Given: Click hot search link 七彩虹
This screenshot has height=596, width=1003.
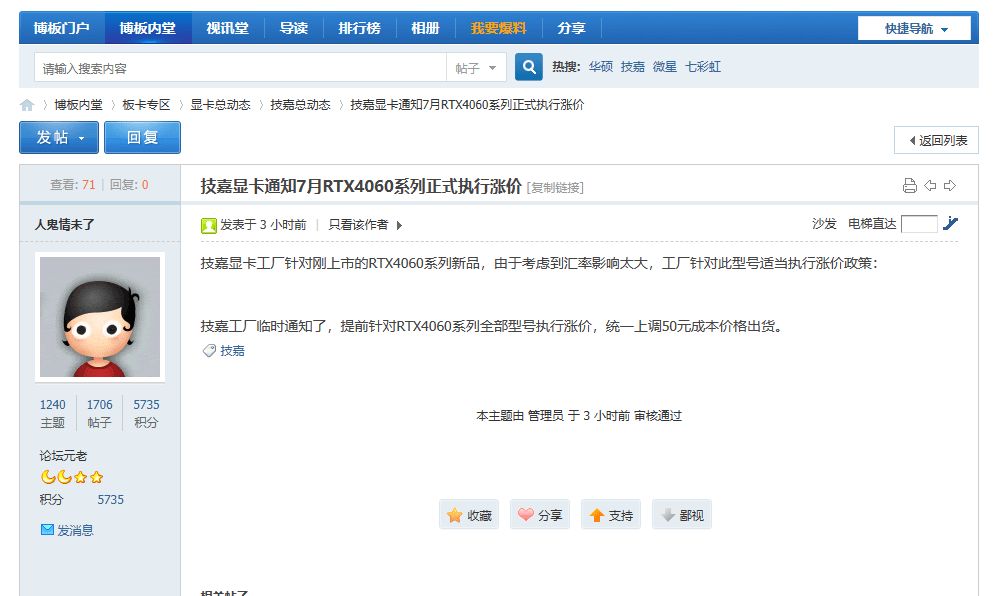Looking at the screenshot, I should (702, 67).
